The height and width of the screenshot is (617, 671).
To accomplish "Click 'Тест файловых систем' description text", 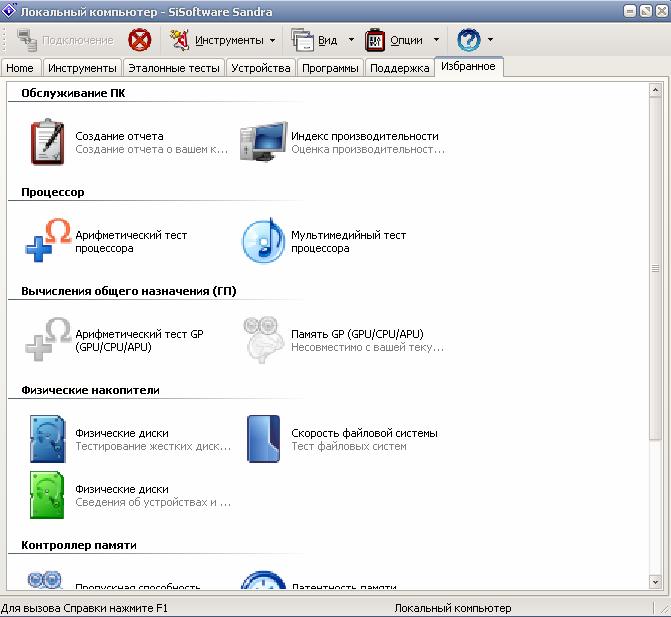I will [349, 446].
